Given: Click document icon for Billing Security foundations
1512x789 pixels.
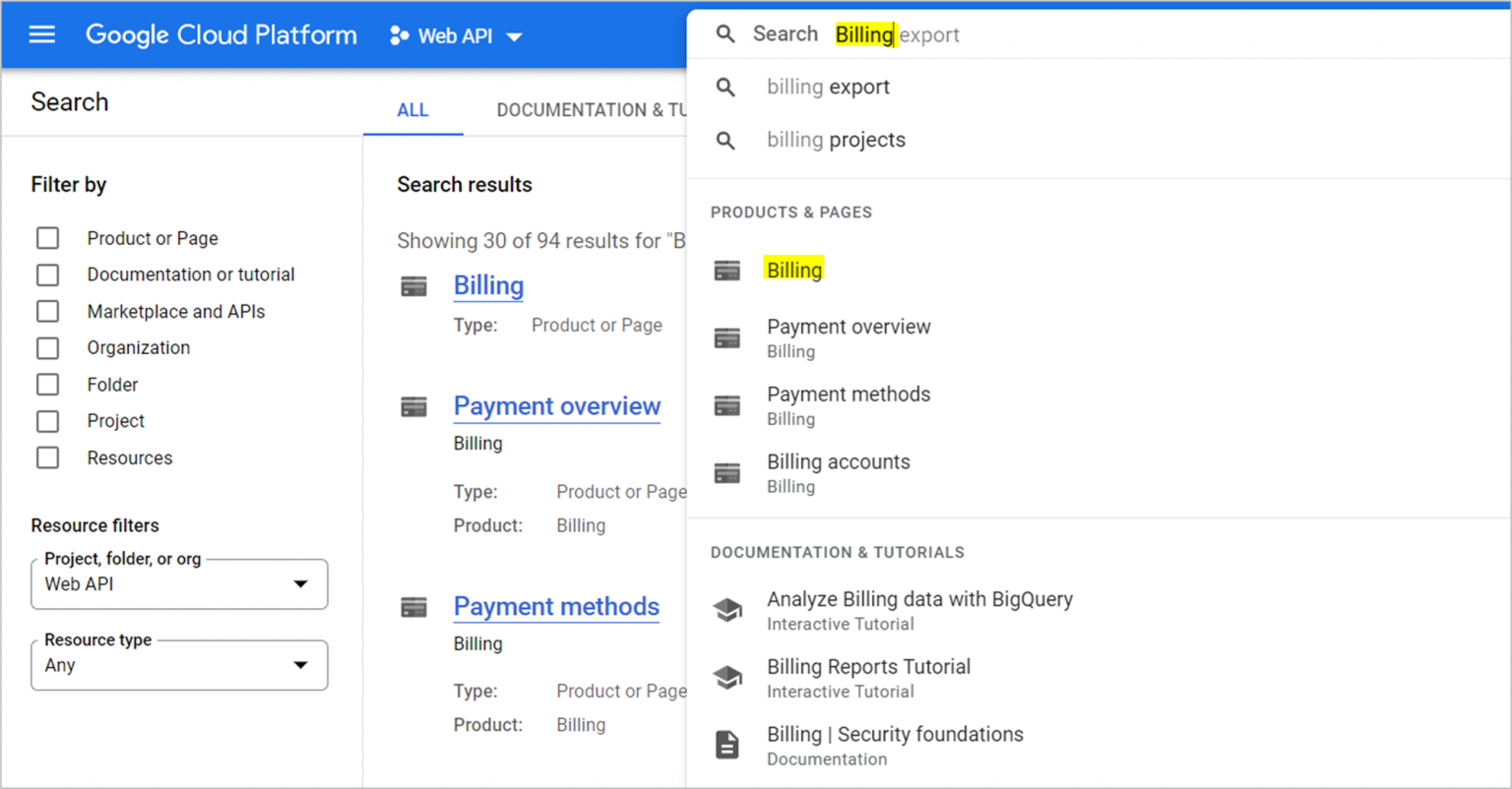Looking at the screenshot, I should click(x=727, y=745).
